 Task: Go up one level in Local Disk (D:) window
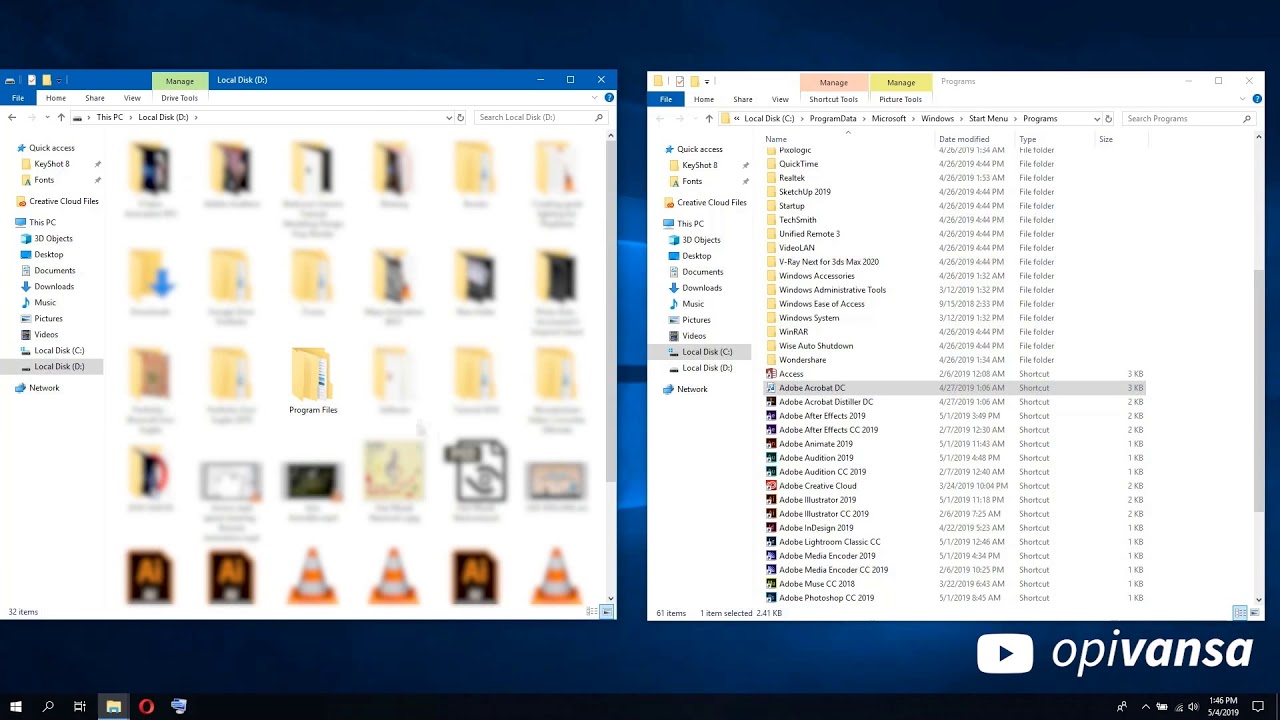pyautogui.click(x=61, y=117)
